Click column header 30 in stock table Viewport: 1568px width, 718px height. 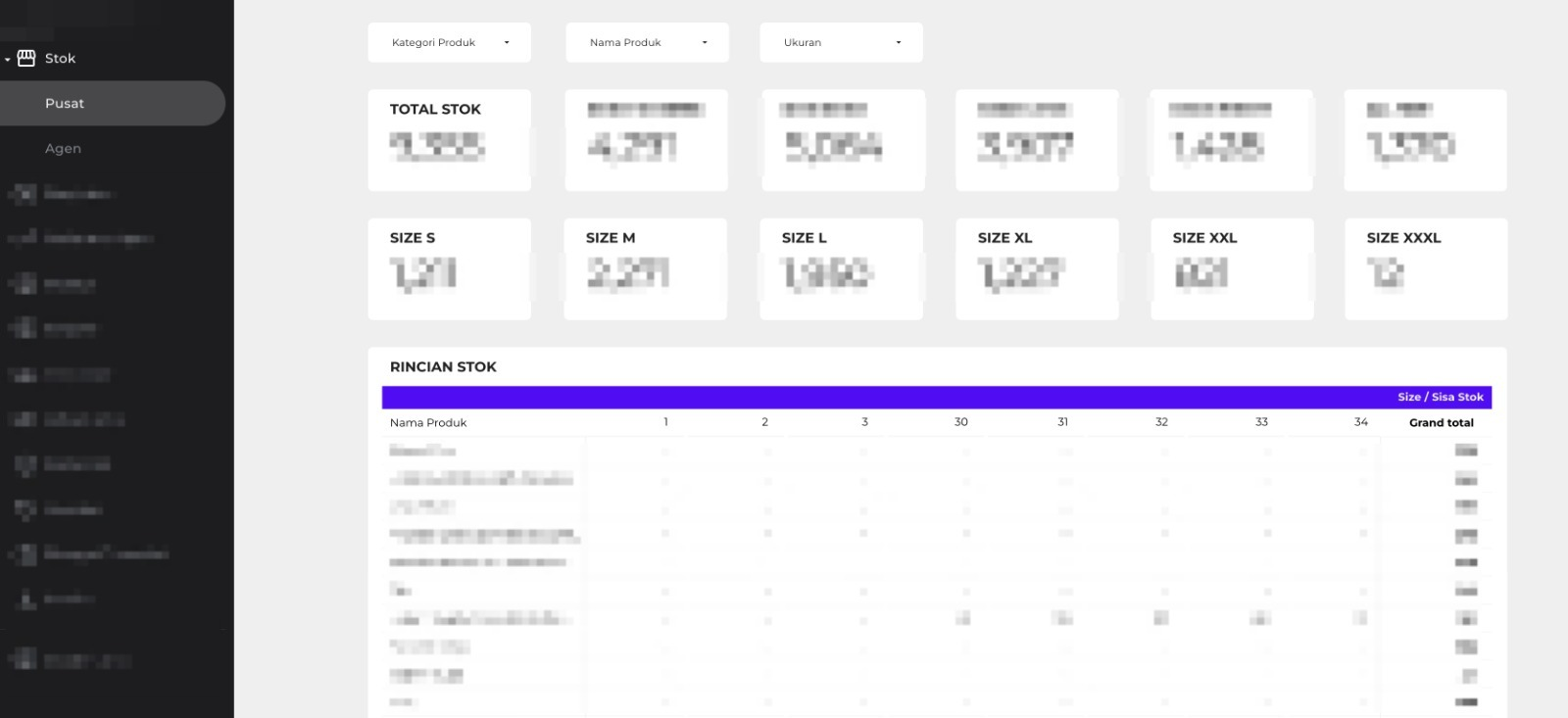960,422
